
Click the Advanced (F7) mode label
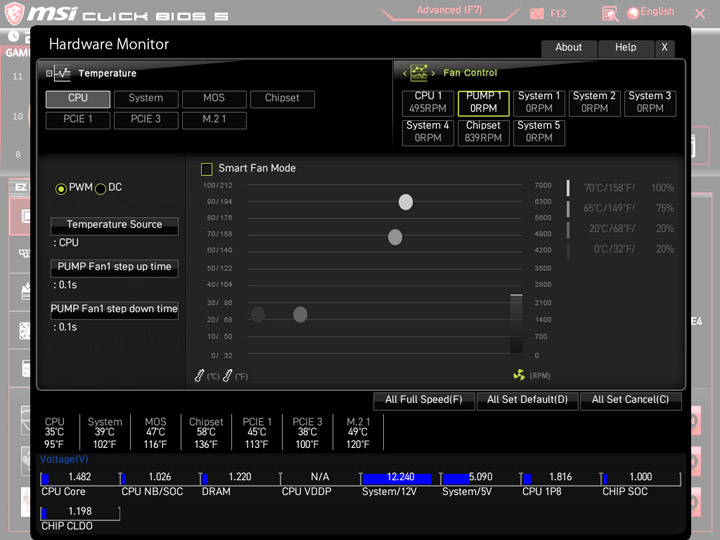point(449,10)
